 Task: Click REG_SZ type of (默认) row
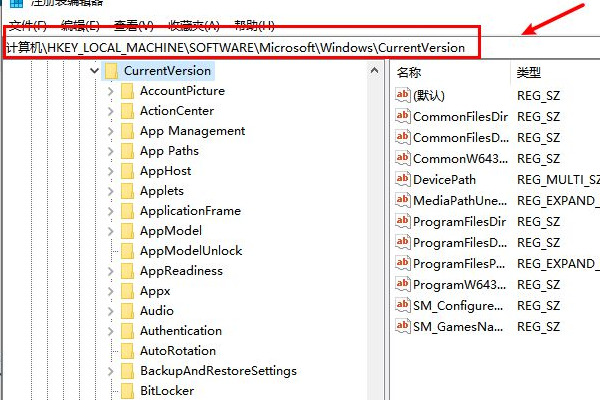[x=538, y=95]
